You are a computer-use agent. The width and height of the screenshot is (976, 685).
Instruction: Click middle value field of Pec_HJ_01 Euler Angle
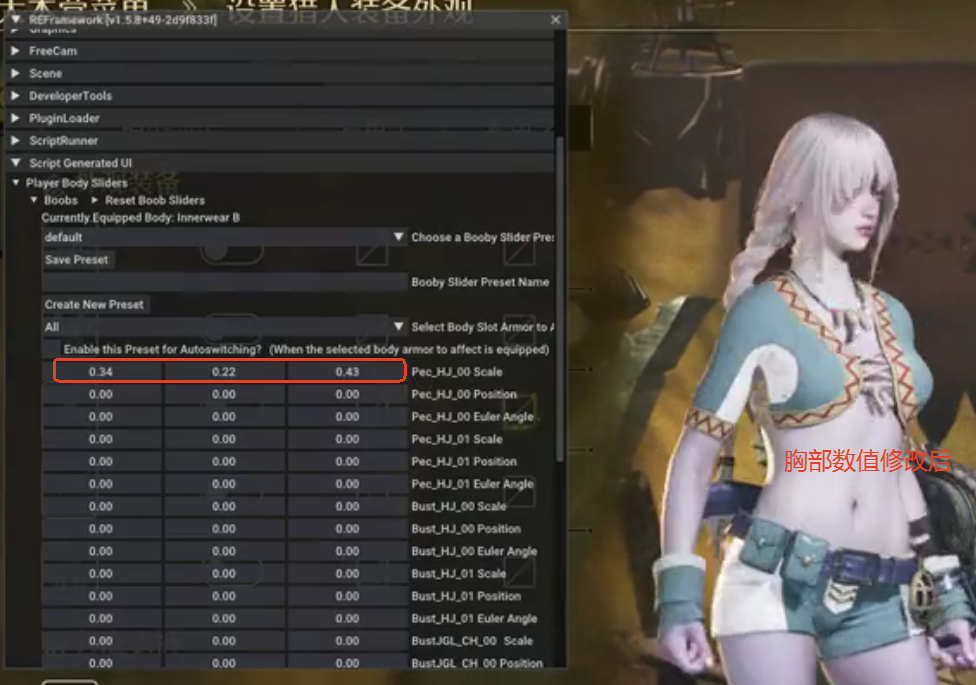pos(224,484)
